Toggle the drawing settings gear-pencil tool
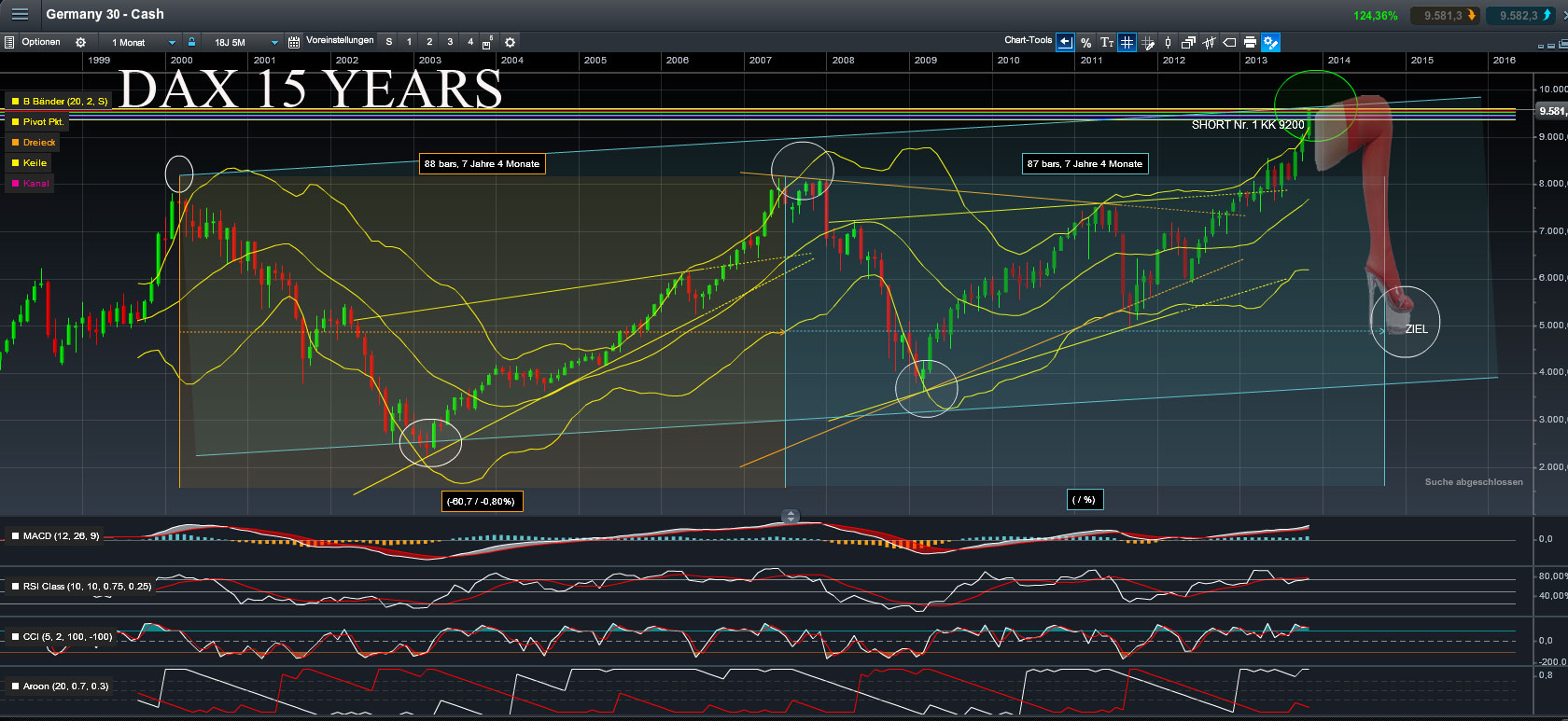Viewport: 1568px width, 721px height. click(x=1270, y=42)
